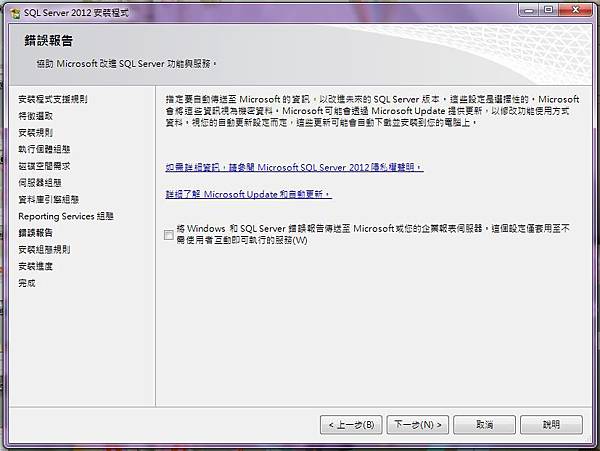Close the SQL Server 2012 setup window
The width and height of the screenshot is (600, 451).
(575, 10)
